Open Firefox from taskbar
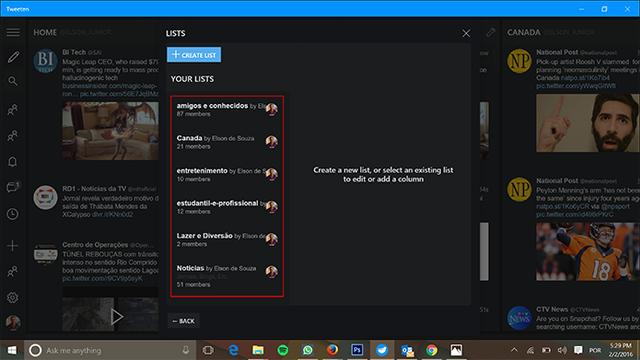The image size is (640, 360). pyautogui.click(x=332, y=350)
